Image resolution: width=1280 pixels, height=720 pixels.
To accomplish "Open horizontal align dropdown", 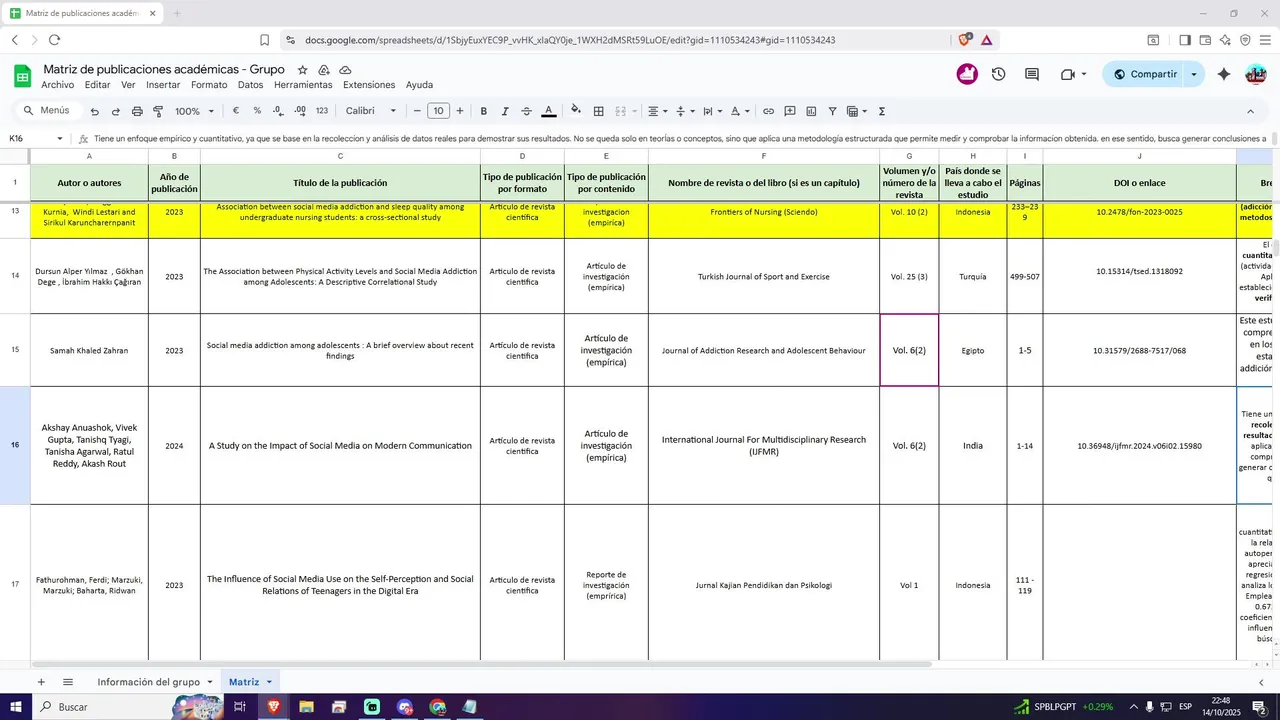I will (657, 111).
